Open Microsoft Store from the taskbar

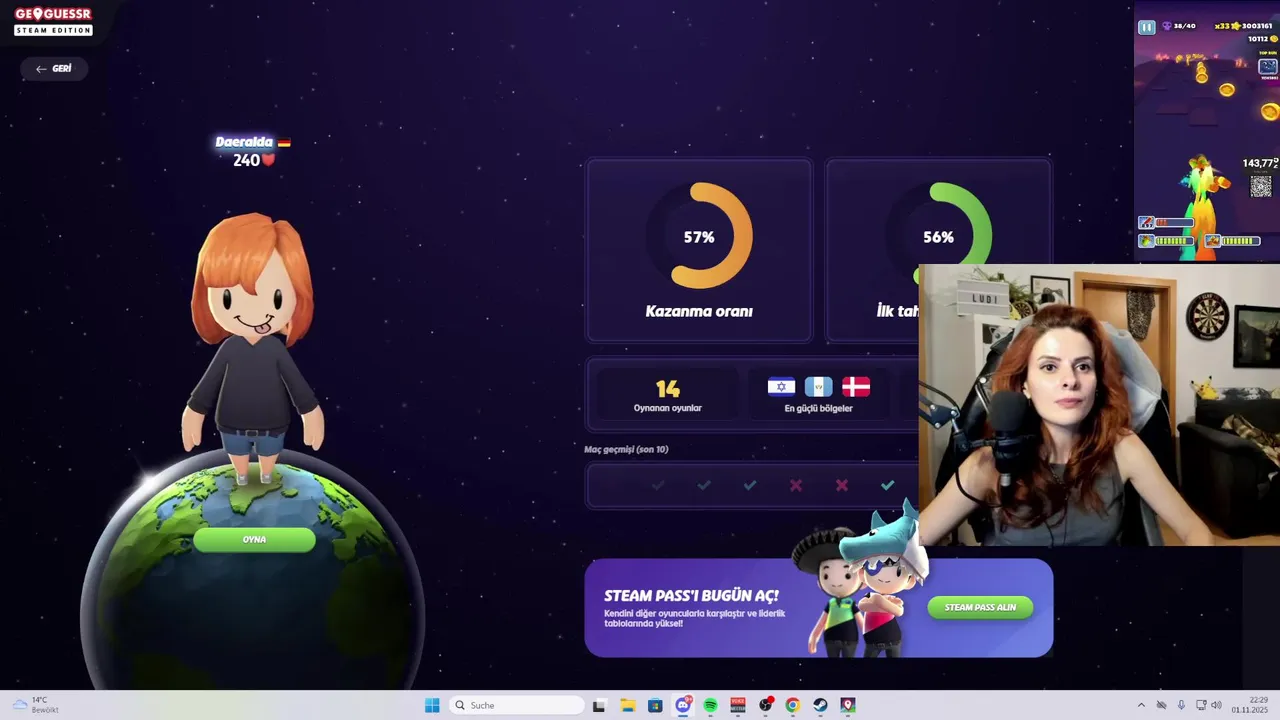click(x=655, y=705)
